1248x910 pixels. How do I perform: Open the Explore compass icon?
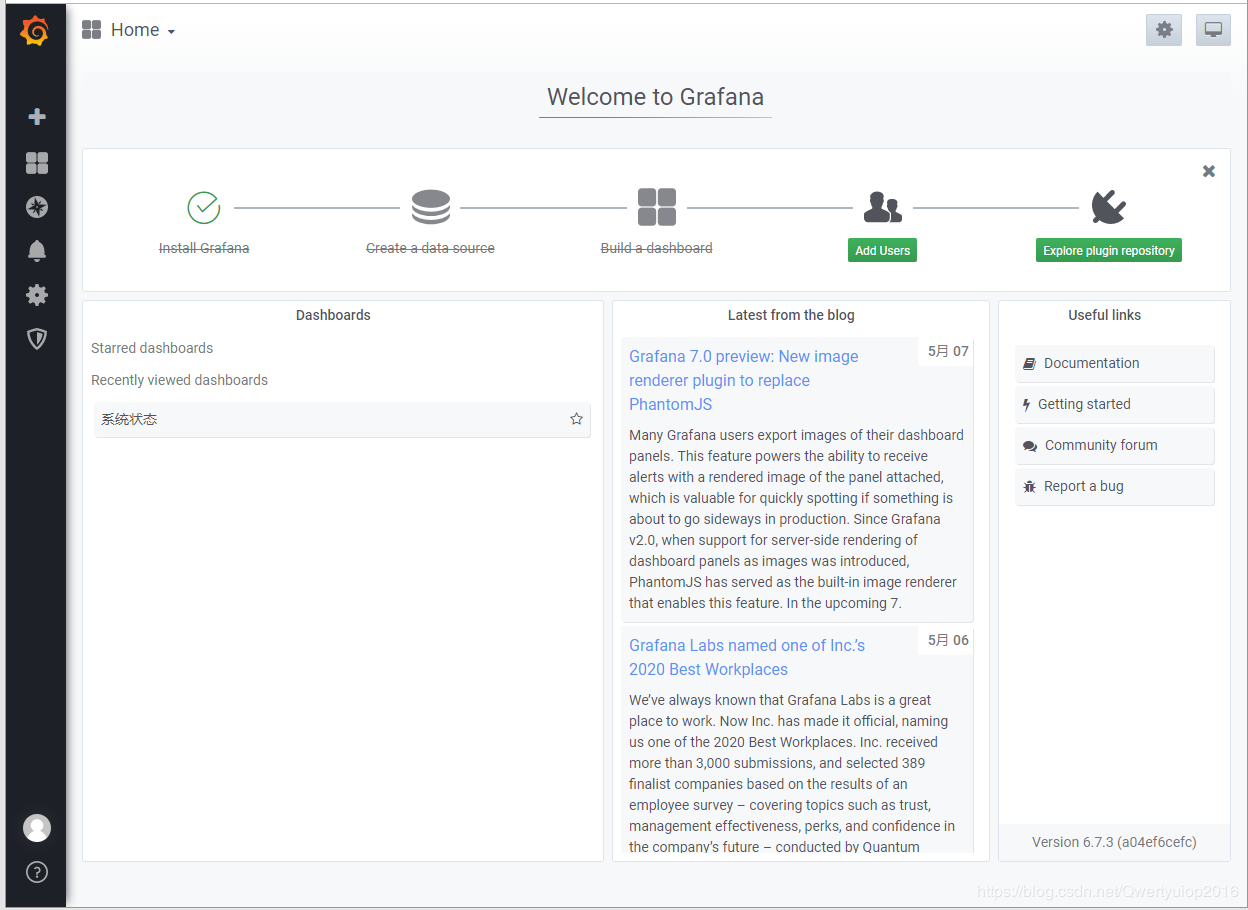(37, 207)
